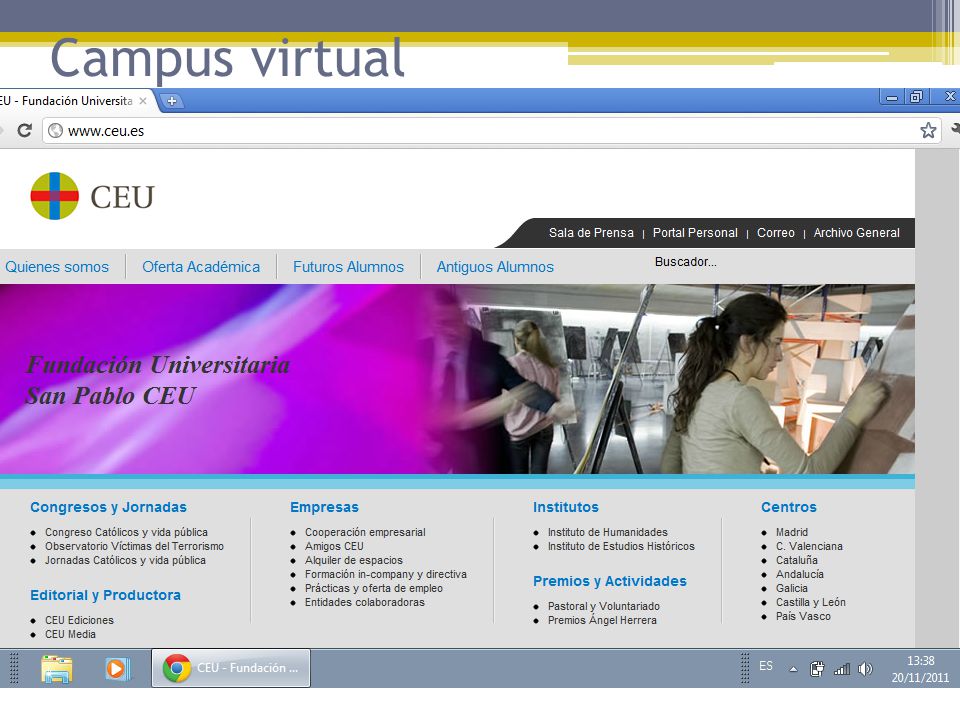The image size is (960, 720).
Task: Open Pastoral y Voluntariado
Action: pos(604,606)
